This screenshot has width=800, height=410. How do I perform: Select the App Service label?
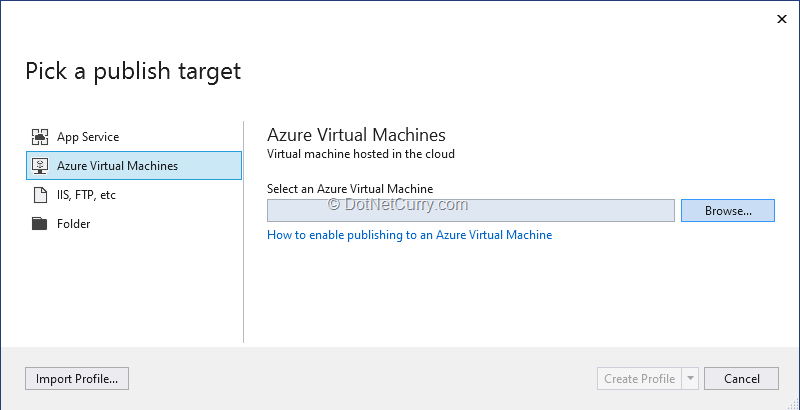coord(88,137)
